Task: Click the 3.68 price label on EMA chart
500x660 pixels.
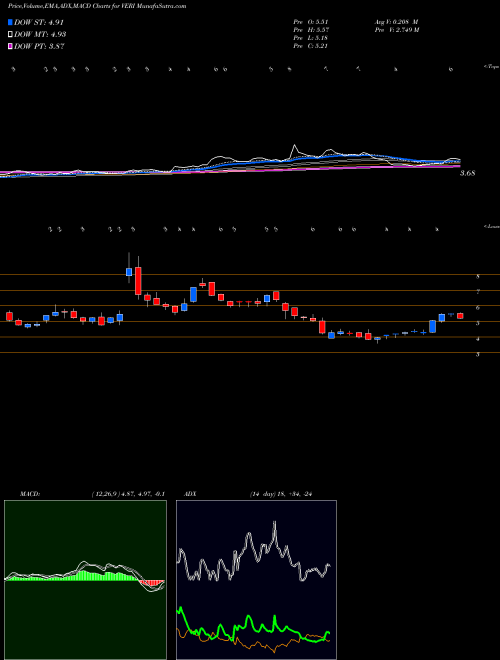Action: point(467,173)
